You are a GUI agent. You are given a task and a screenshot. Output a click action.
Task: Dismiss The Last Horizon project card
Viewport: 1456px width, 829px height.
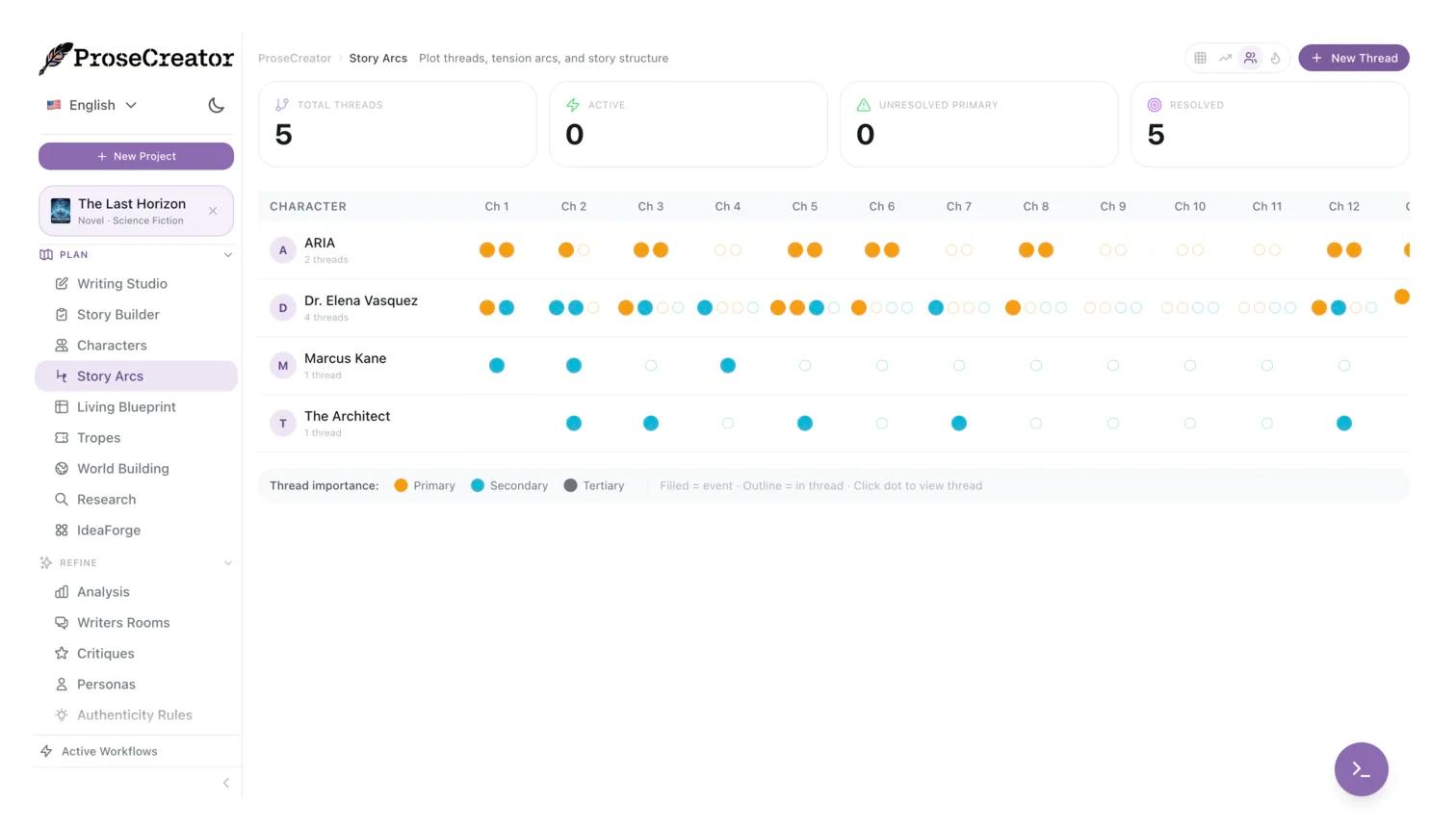coord(213,211)
